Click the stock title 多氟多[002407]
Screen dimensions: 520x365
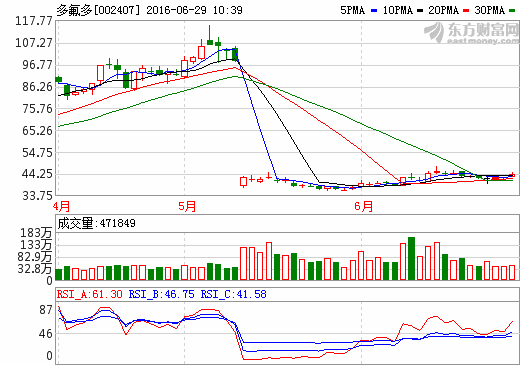[x=98, y=10]
